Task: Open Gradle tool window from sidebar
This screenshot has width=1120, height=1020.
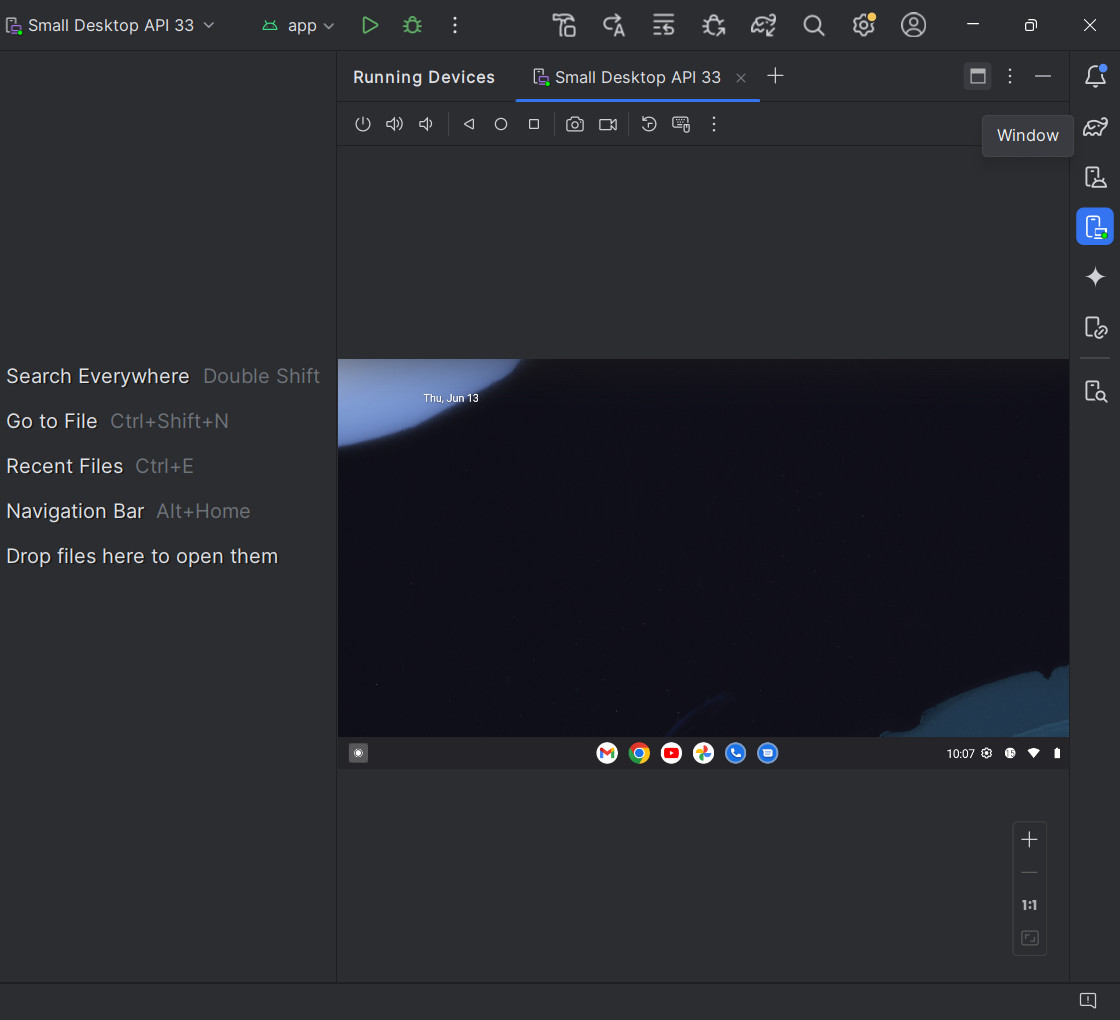Action: click(x=1095, y=127)
